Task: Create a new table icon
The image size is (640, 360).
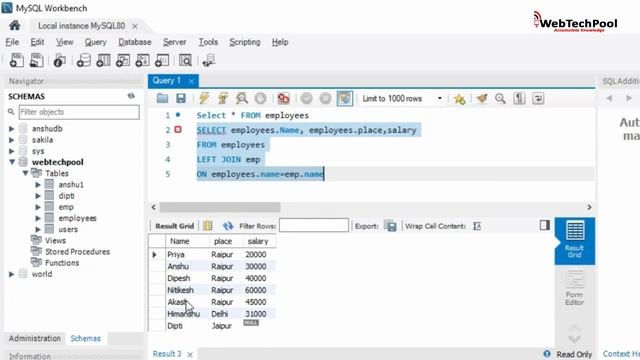Action: [x=103, y=60]
